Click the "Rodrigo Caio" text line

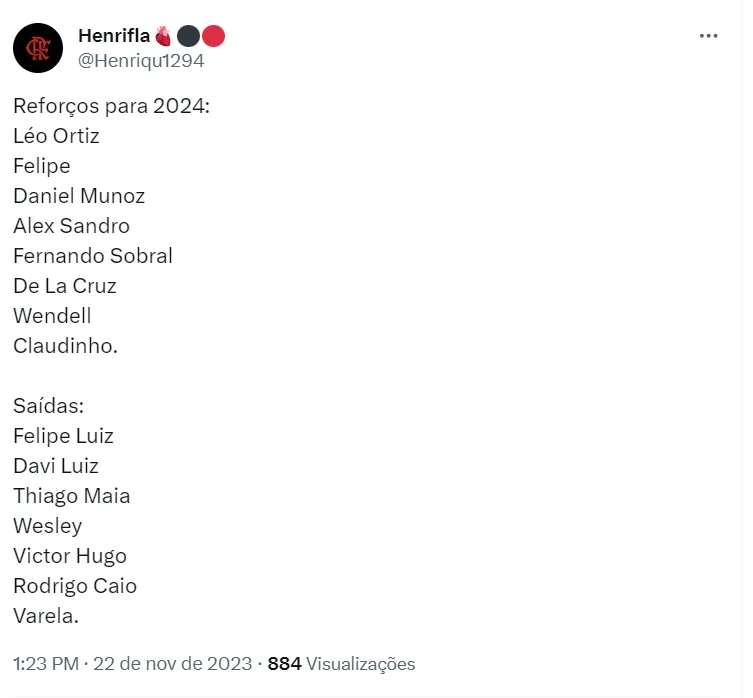[75, 586]
